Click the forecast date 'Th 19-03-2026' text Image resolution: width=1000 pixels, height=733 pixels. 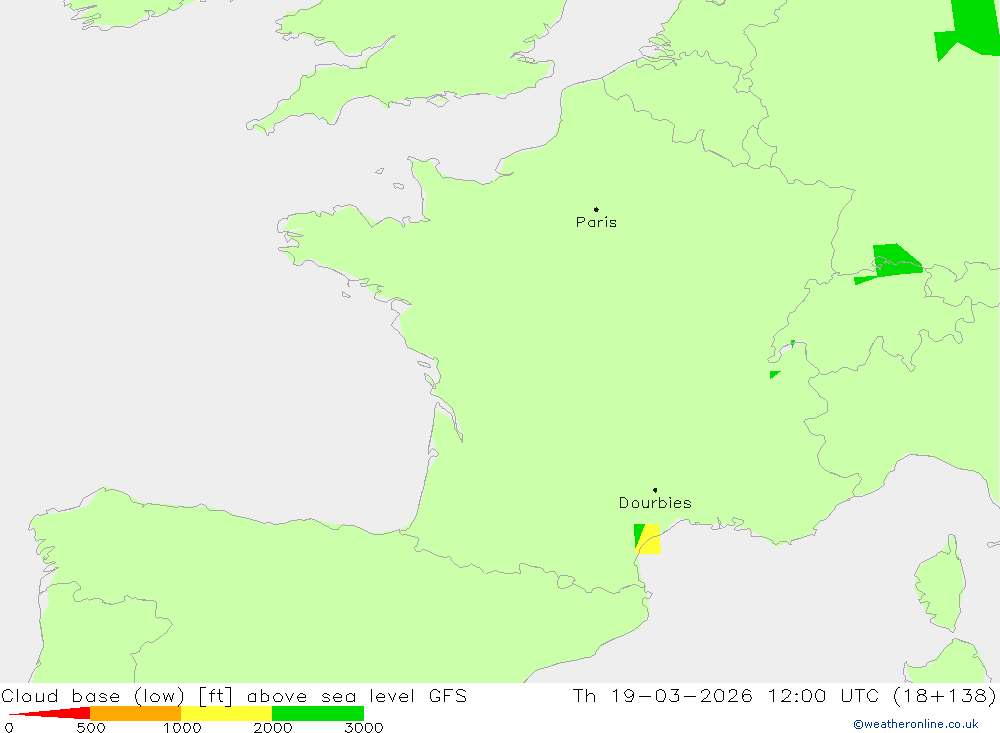[x=662, y=695]
